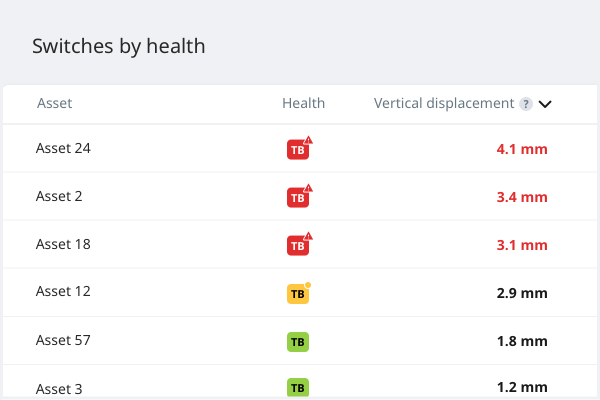This screenshot has width=600, height=400.
Task: Select the Asset 12 name
Action: pyautogui.click(x=63, y=292)
